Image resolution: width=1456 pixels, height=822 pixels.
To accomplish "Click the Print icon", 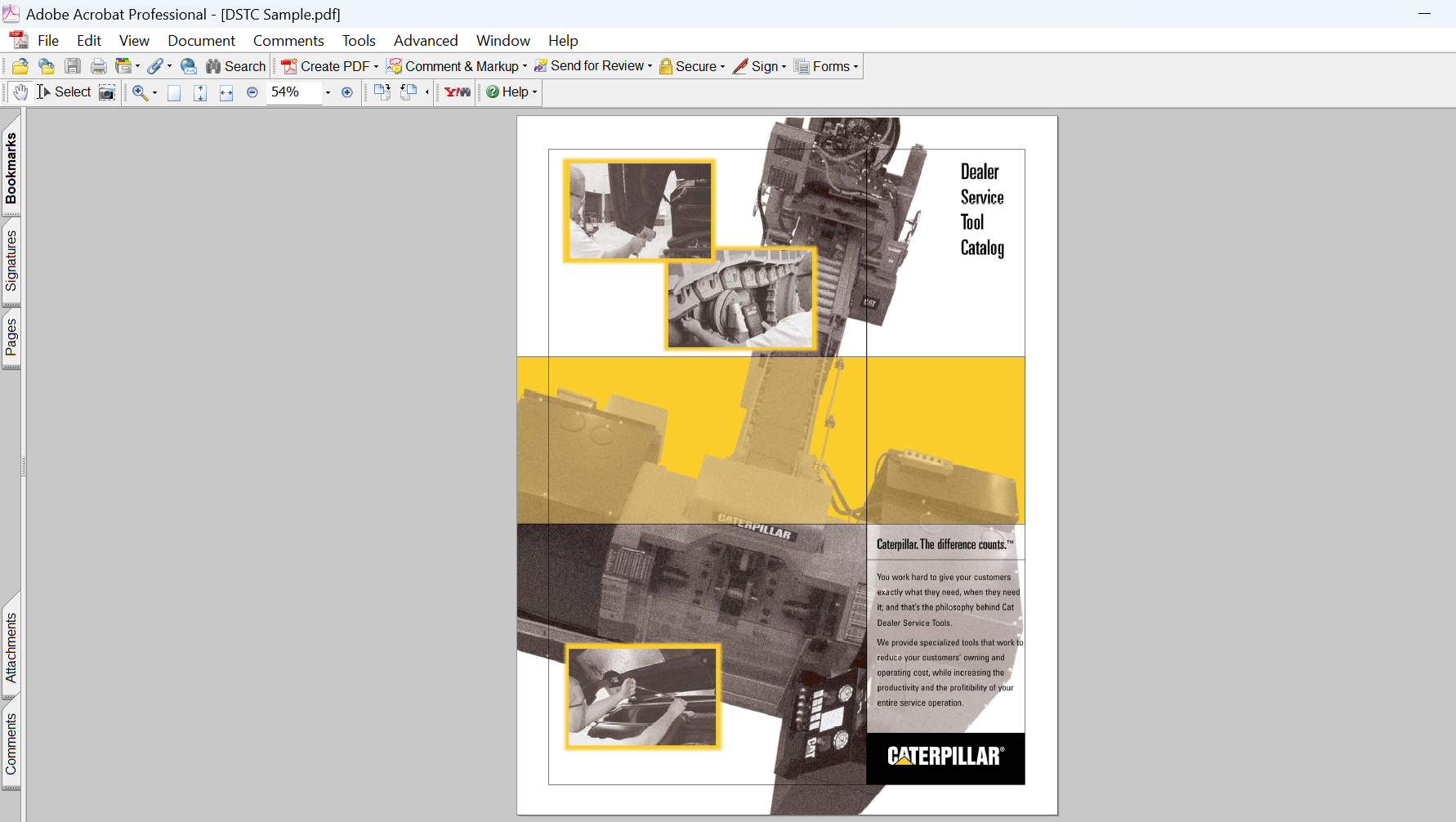I will tap(99, 66).
